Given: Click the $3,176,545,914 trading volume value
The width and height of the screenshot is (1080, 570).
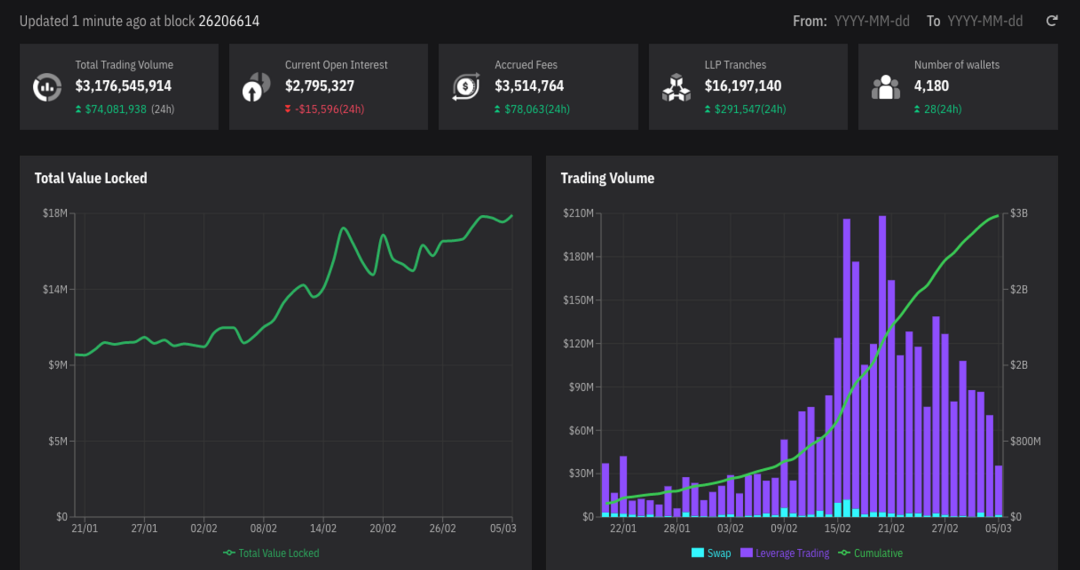Looking at the screenshot, I should 123,86.
